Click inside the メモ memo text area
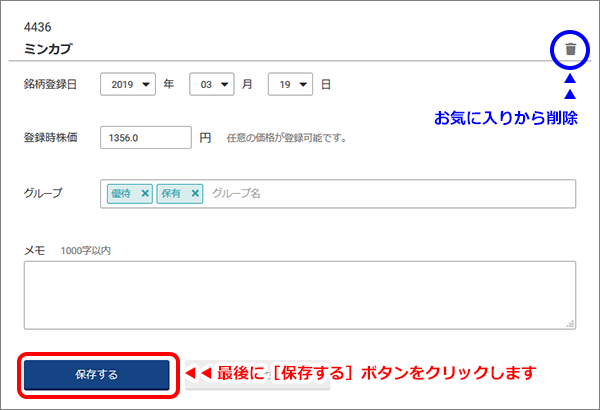This screenshot has height=410, width=600. [300, 295]
